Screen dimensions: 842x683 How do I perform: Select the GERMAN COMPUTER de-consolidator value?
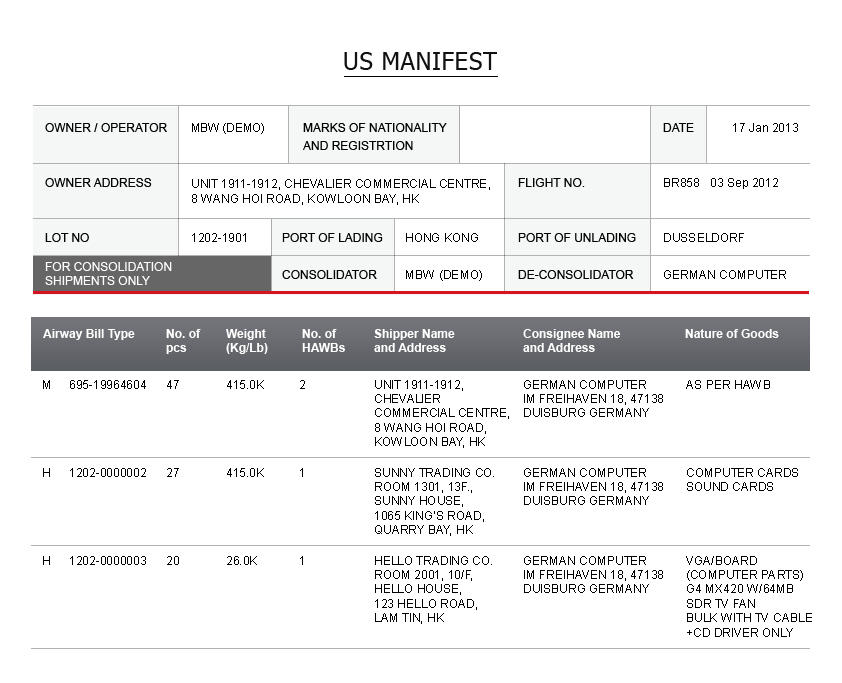tap(724, 274)
